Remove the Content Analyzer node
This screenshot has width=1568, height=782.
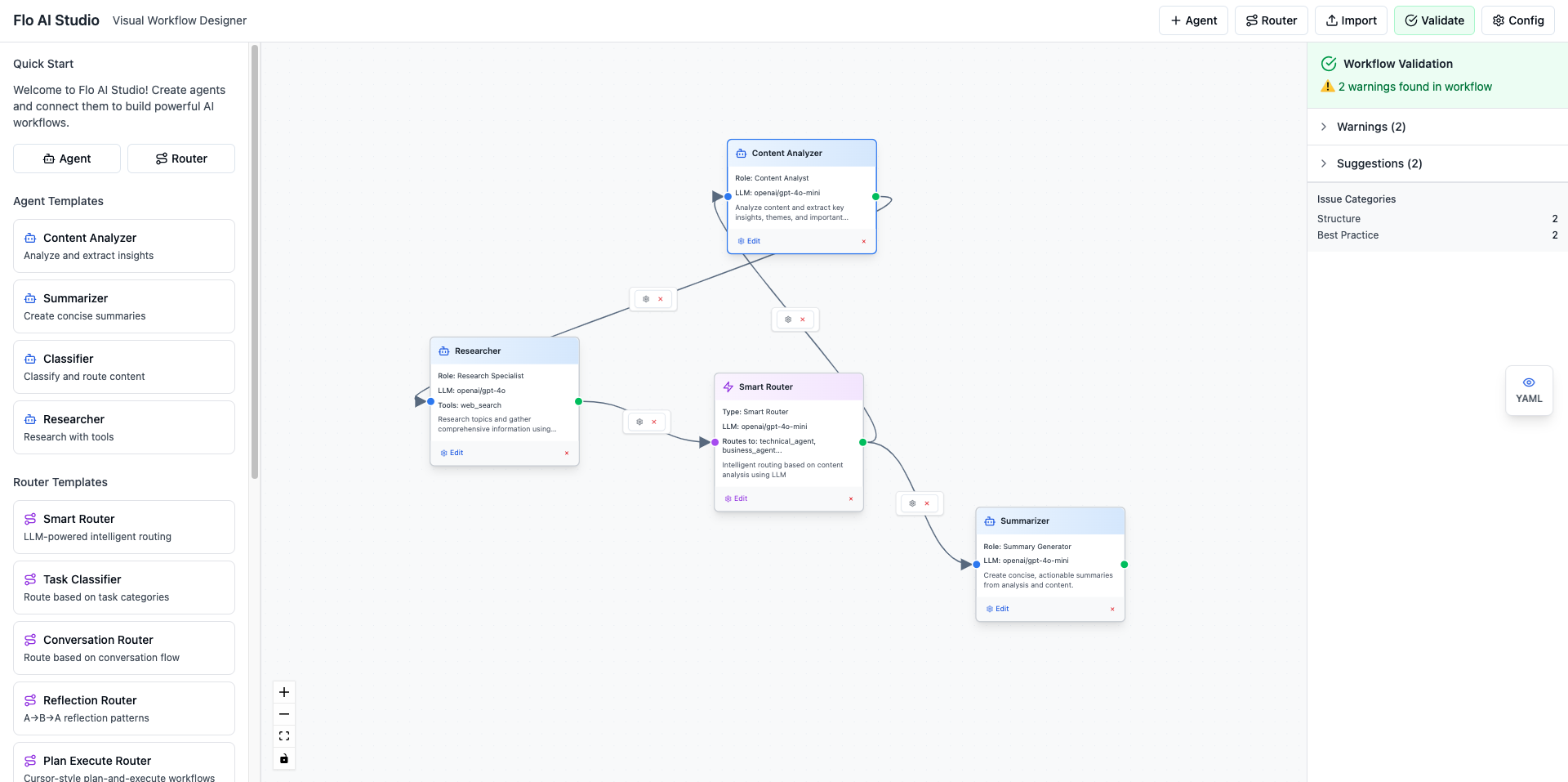pos(864,241)
